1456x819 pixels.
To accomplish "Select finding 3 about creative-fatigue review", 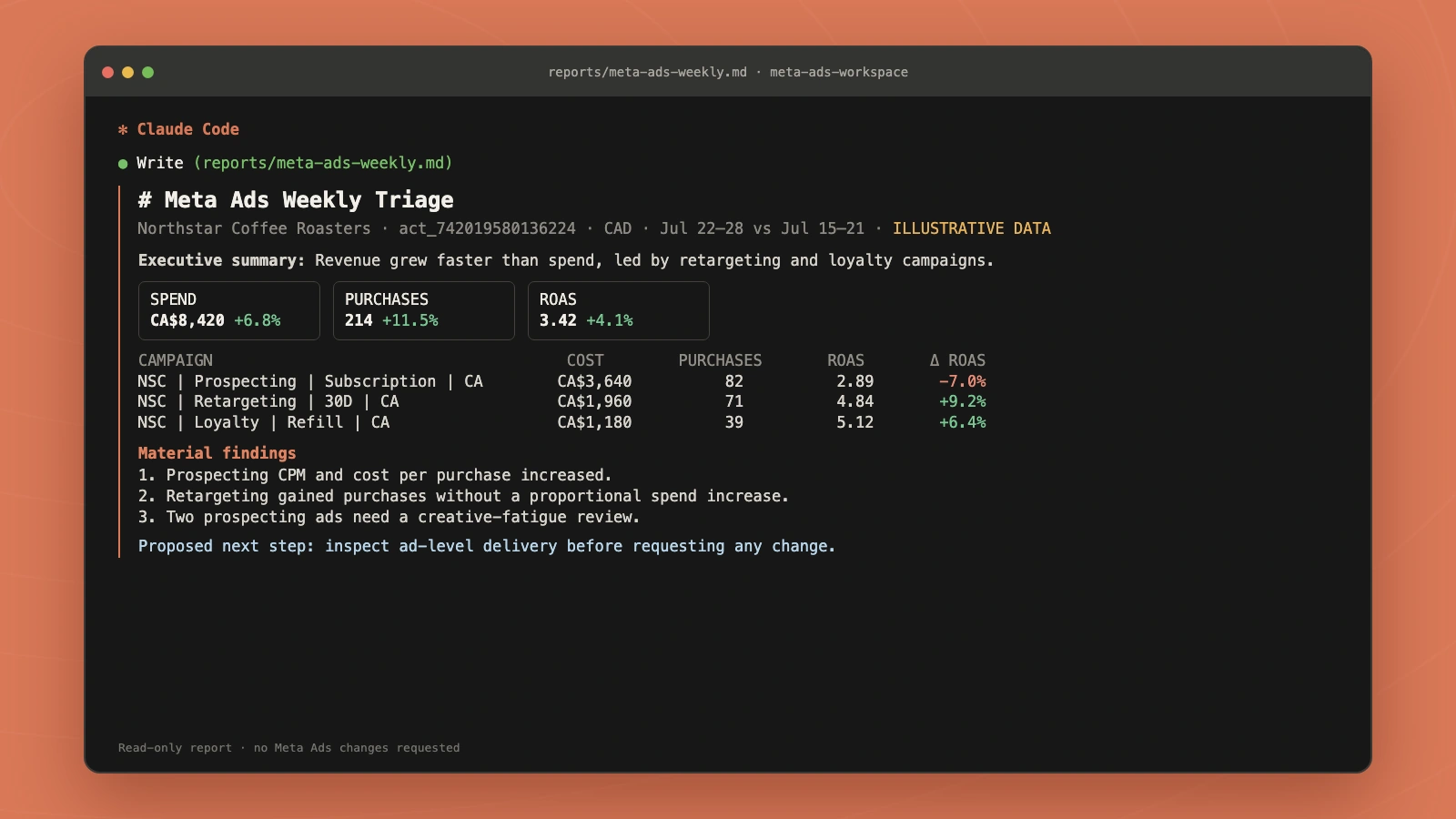I will 389,517.
